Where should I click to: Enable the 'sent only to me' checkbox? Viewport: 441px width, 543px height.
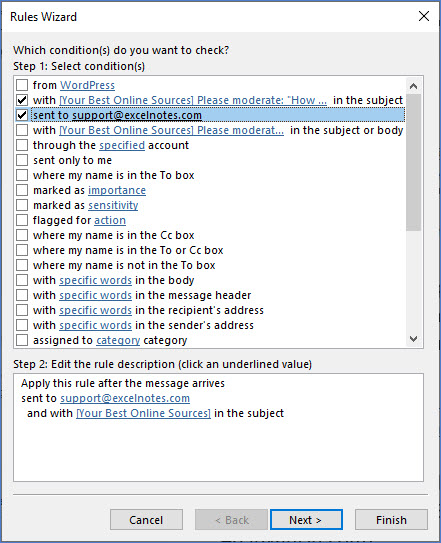pos(22,160)
